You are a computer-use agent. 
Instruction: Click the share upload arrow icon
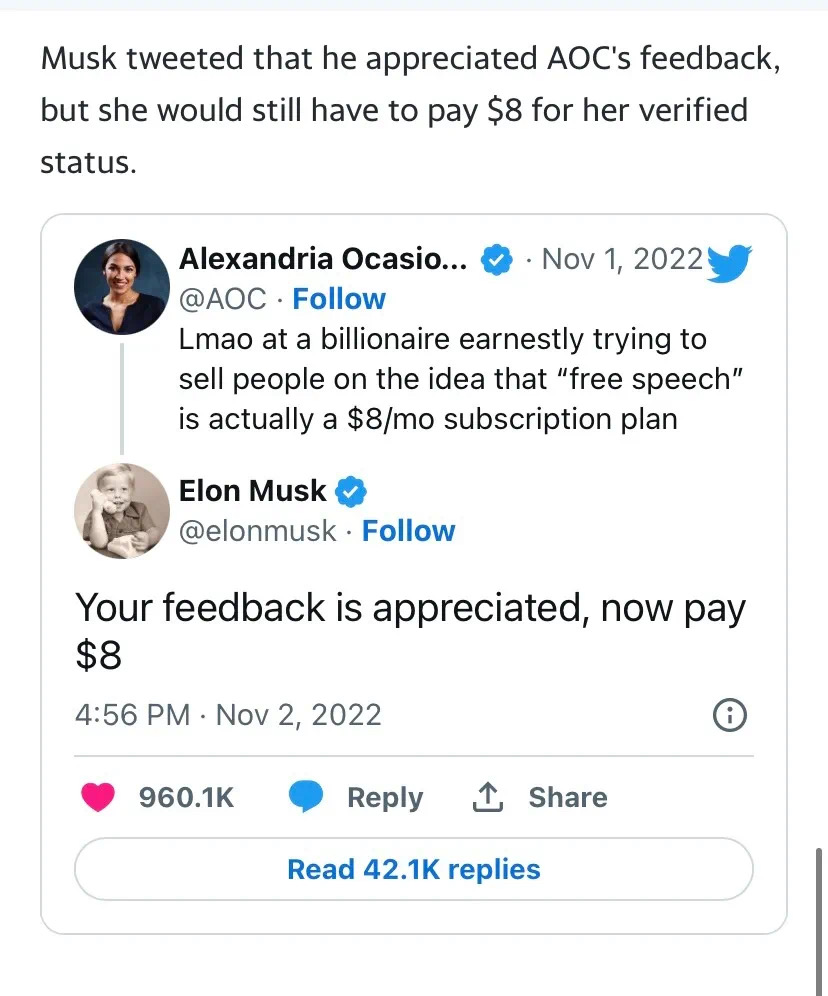pos(488,797)
